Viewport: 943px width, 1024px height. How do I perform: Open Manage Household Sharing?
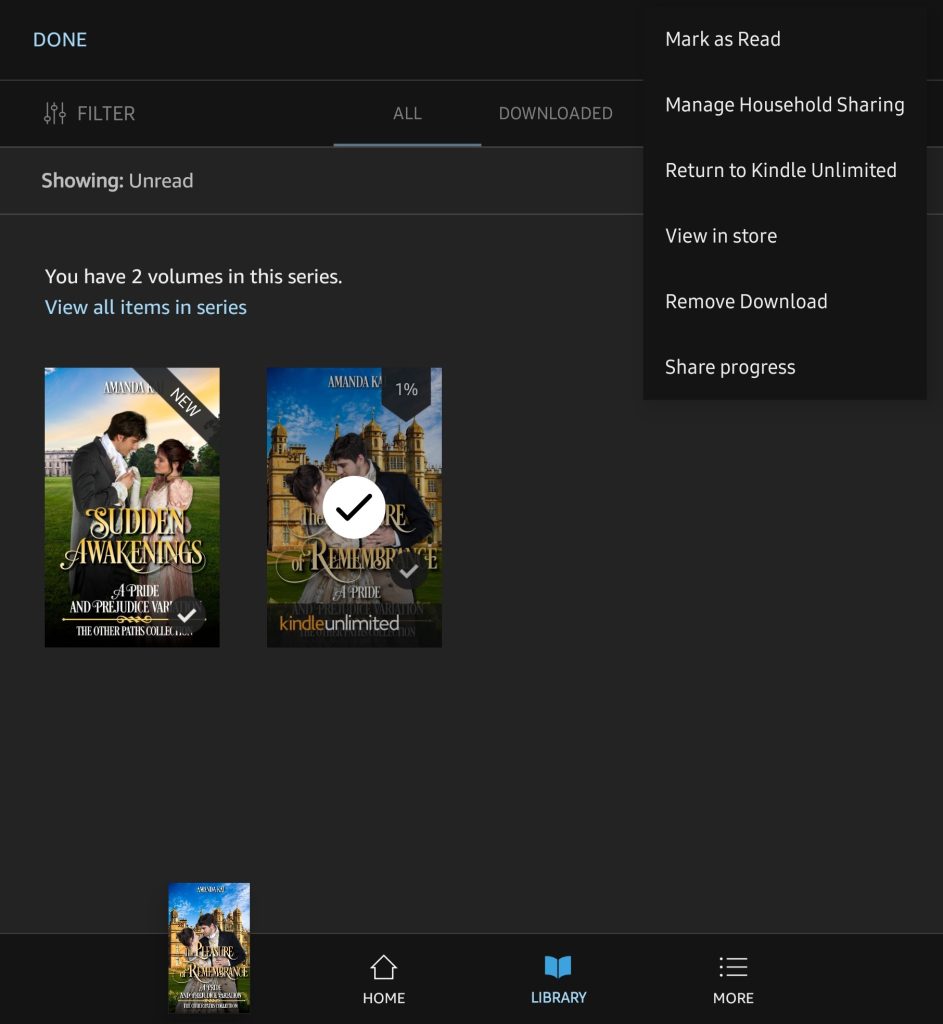click(784, 105)
